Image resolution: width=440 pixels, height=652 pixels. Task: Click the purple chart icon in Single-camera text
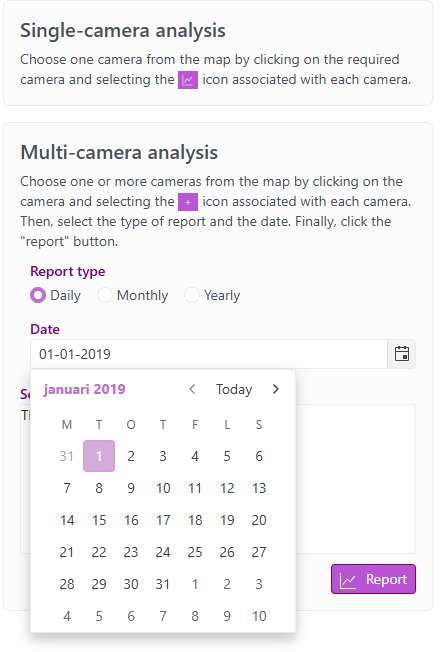[188, 80]
